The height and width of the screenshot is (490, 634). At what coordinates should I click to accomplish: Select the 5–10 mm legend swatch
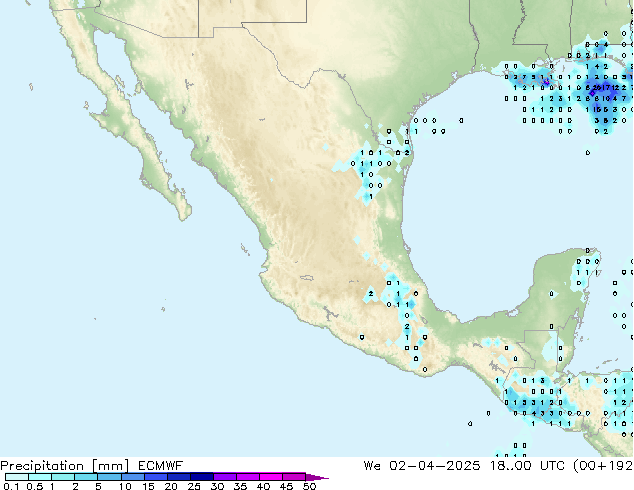110,477
